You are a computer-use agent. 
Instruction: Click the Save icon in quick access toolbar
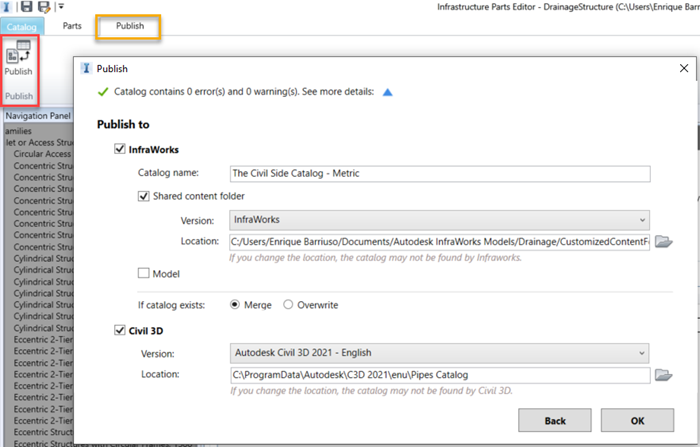point(27,6)
